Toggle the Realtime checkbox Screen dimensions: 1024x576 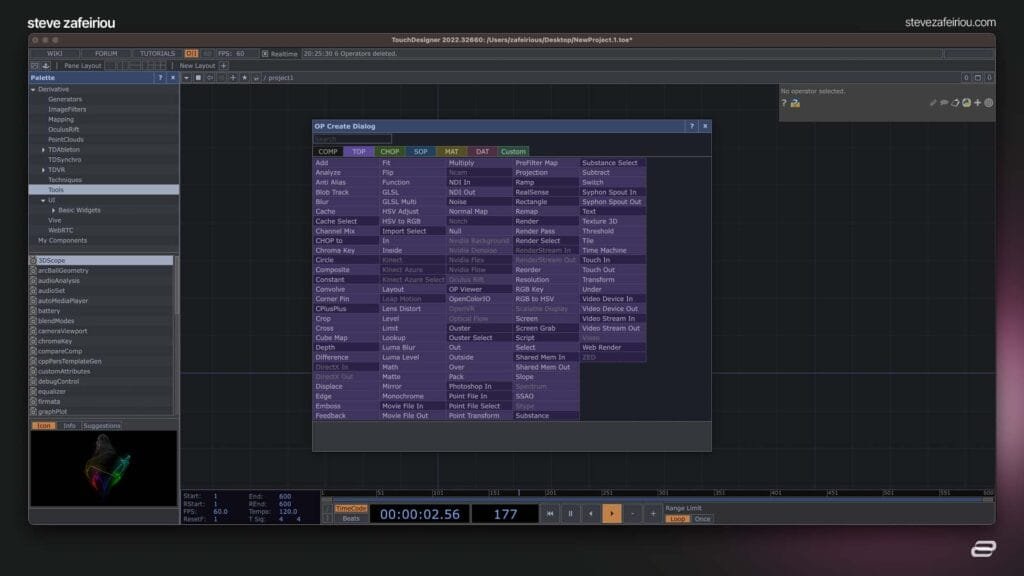click(265, 54)
